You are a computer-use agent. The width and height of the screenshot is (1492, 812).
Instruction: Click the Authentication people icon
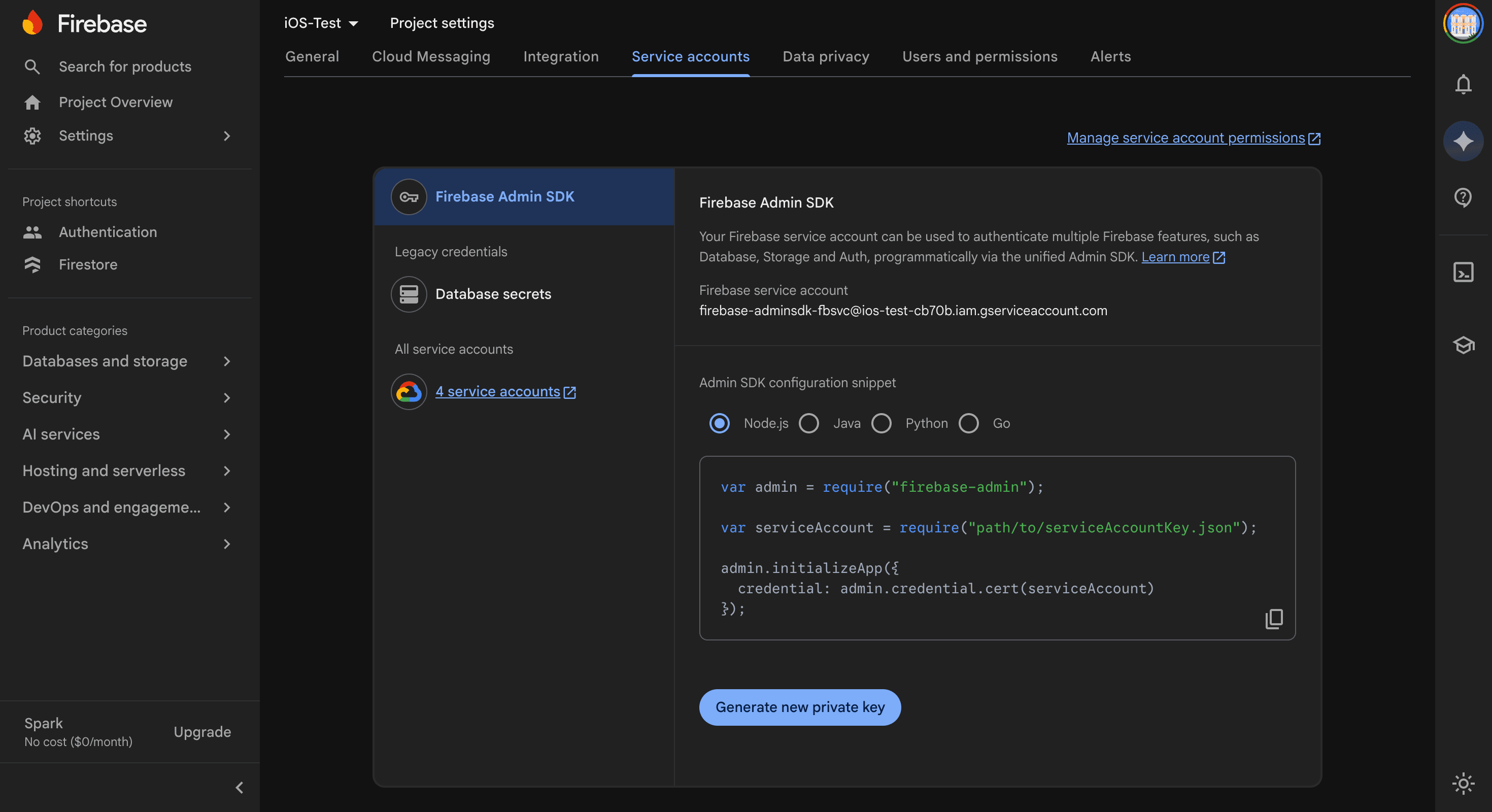coord(32,232)
